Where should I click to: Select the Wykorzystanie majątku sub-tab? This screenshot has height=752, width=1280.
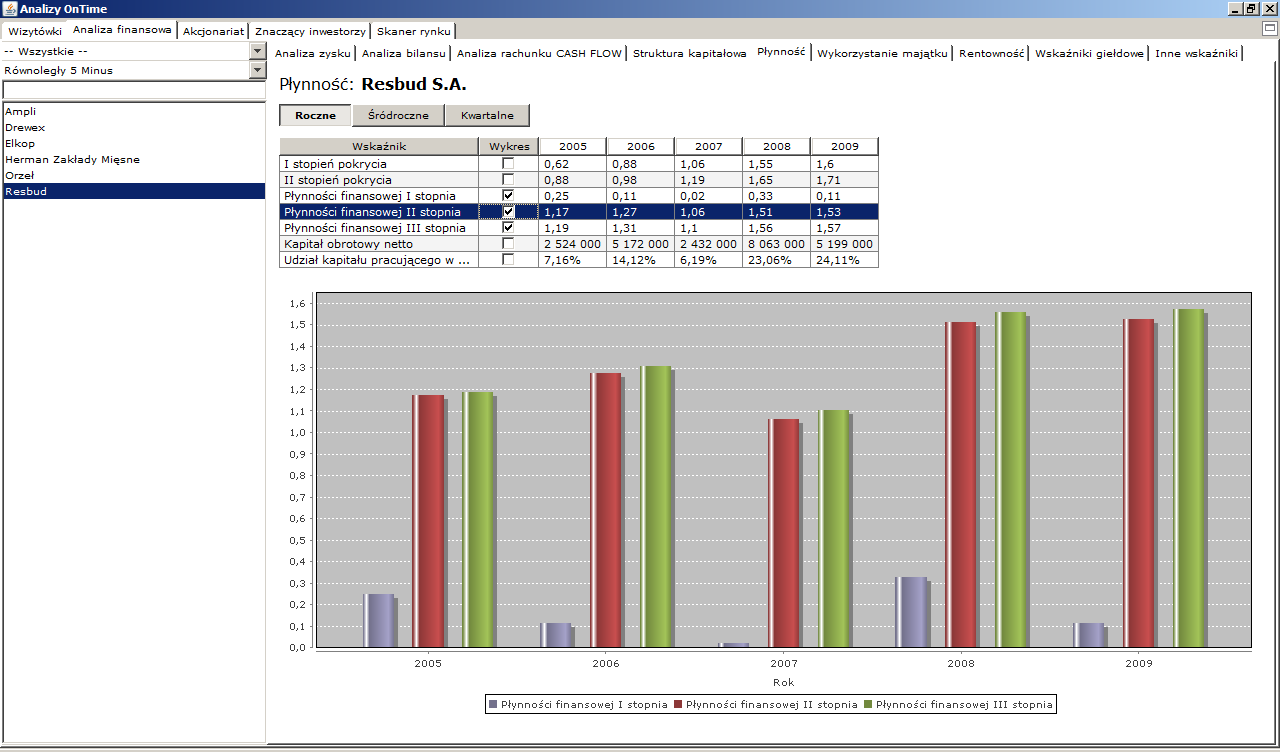[x=882, y=53]
